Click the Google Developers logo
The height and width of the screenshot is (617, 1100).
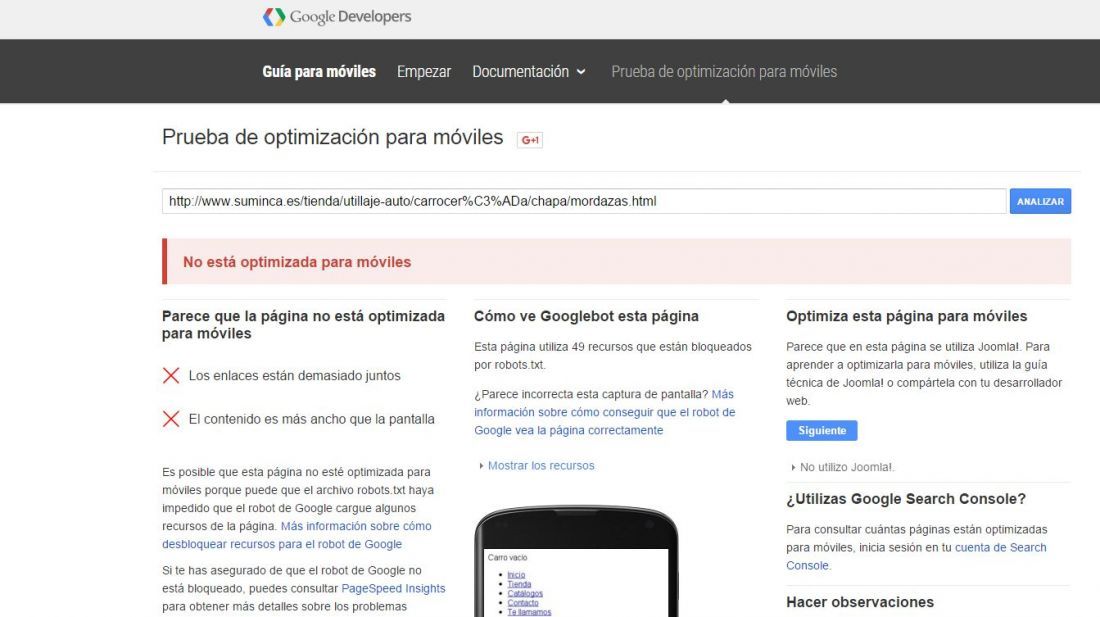337,16
